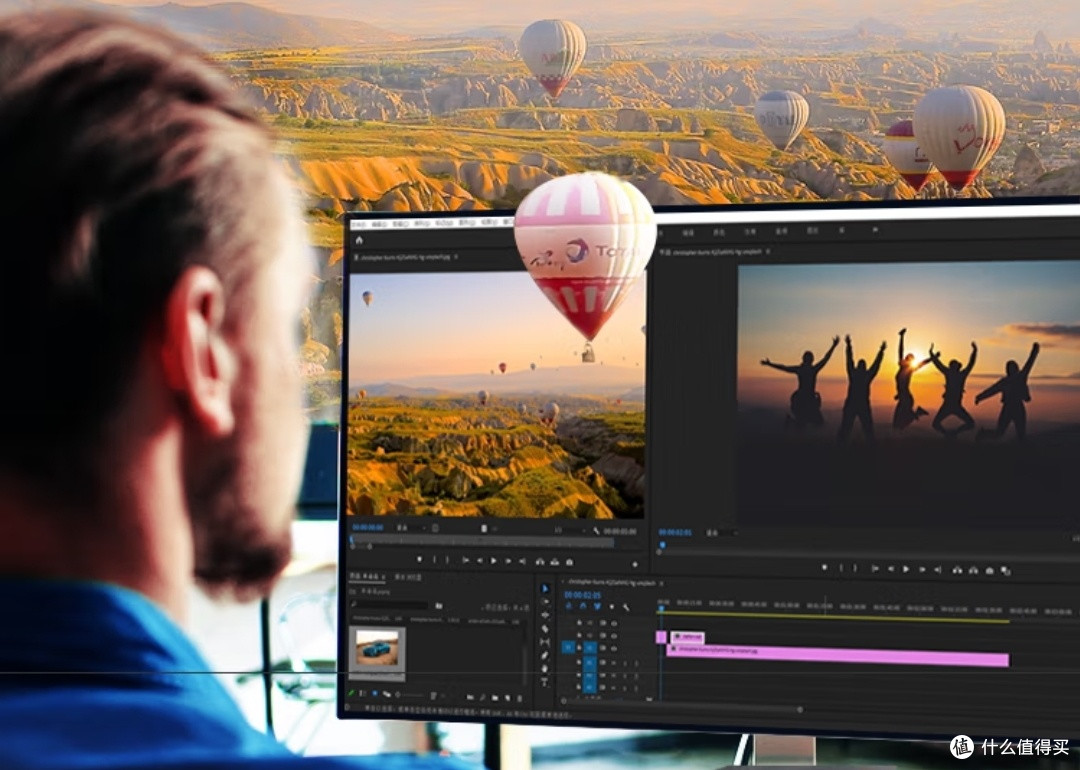Toggle Comparison View in Program monitor

pyautogui.click(x=1006, y=571)
